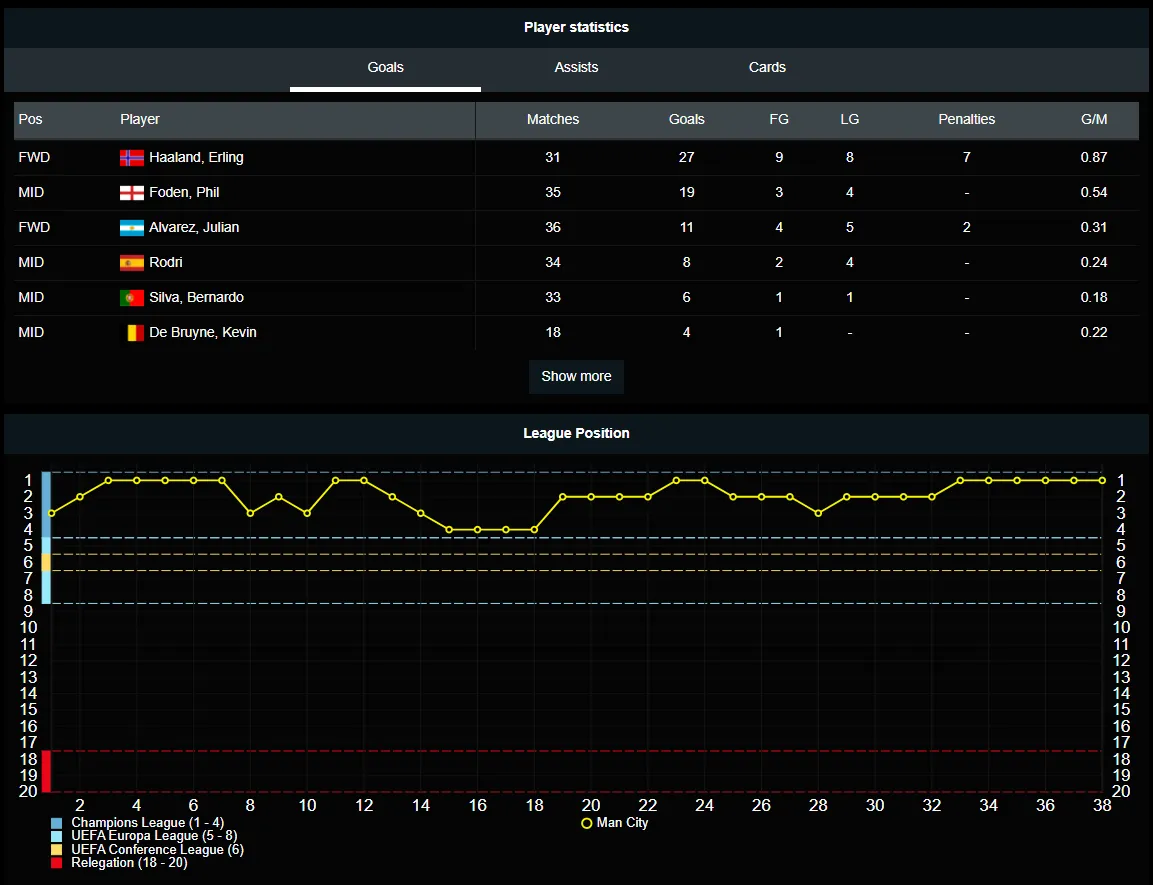1153x885 pixels.
Task: Expand the list with Show more
Action: click(576, 376)
